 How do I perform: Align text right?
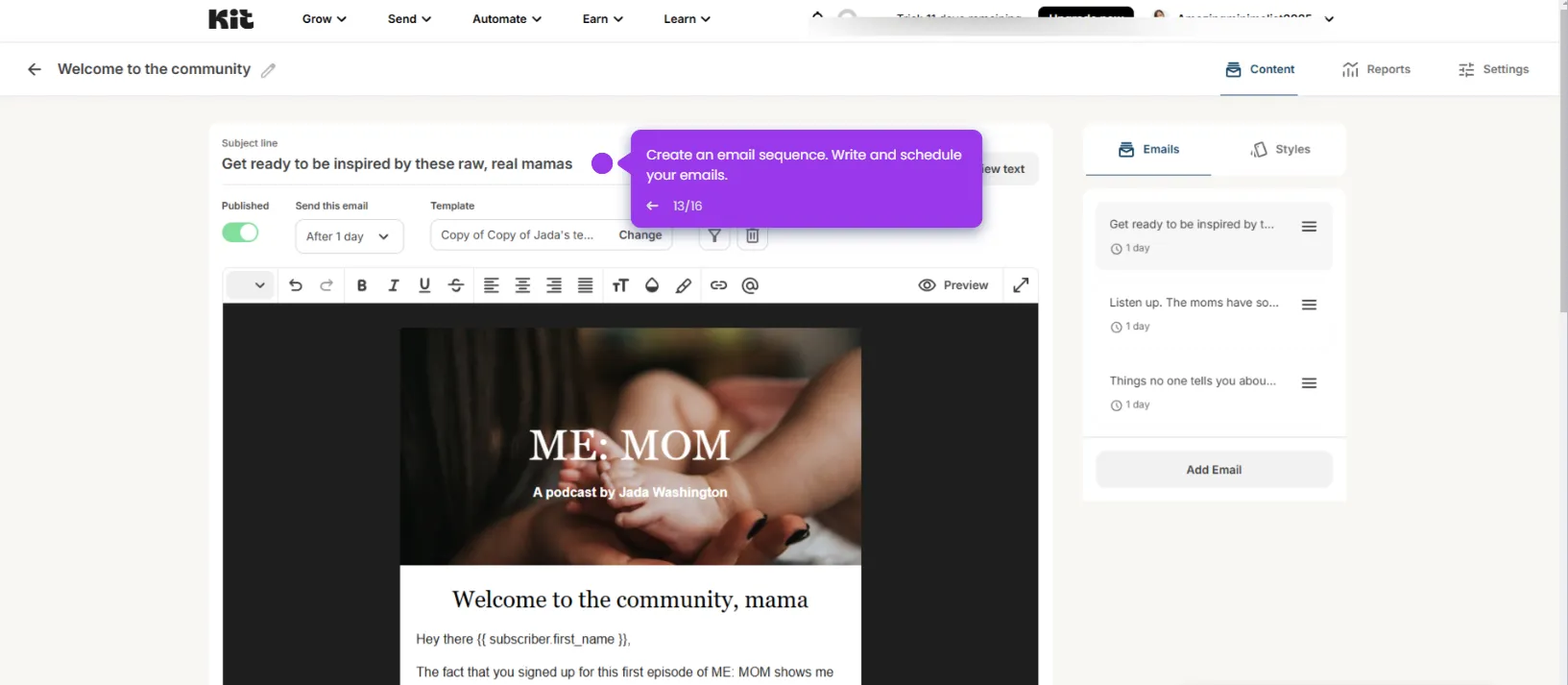click(x=554, y=285)
